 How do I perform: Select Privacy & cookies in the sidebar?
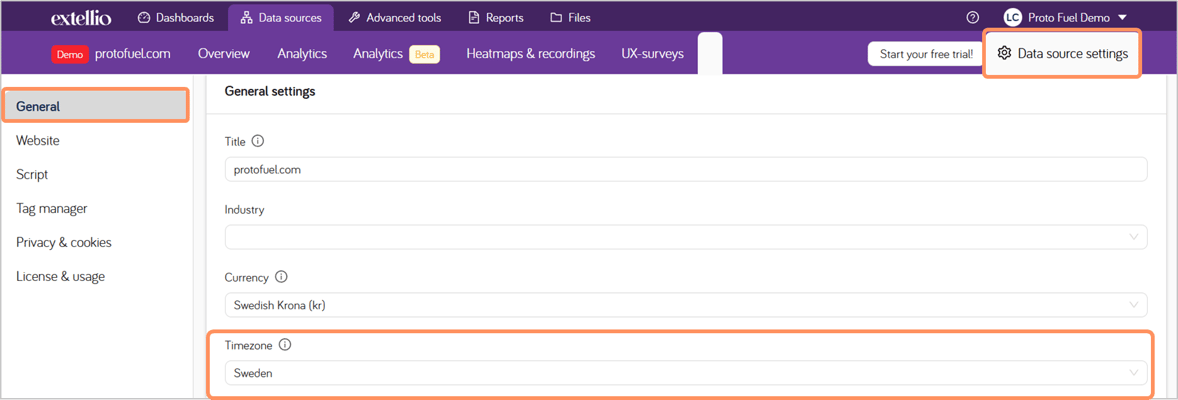pyautogui.click(x=64, y=243)
